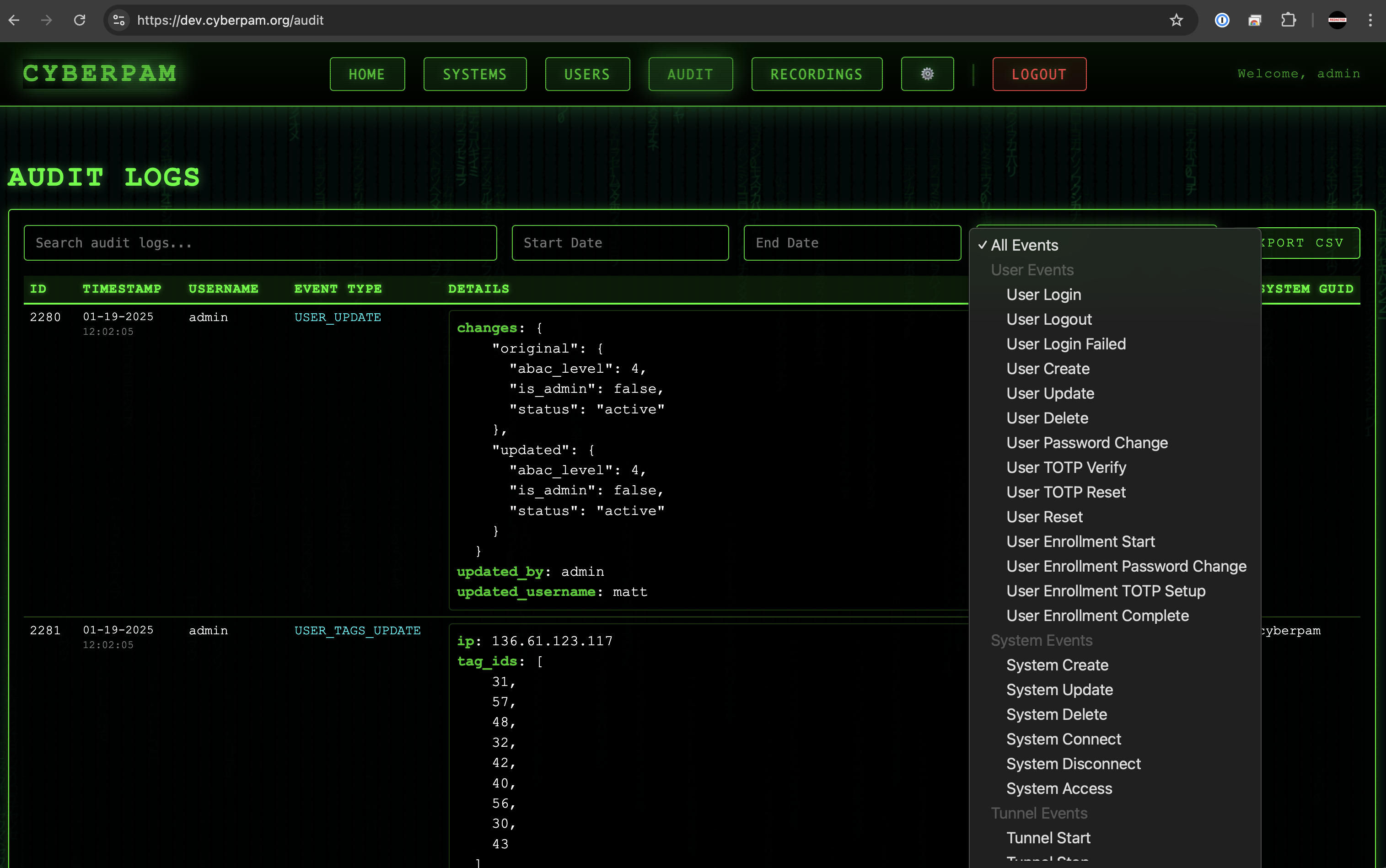Bookmark page with the star icon
Image resolution: width=1386 pixels, height=868 pixels.
(1176, 20)
